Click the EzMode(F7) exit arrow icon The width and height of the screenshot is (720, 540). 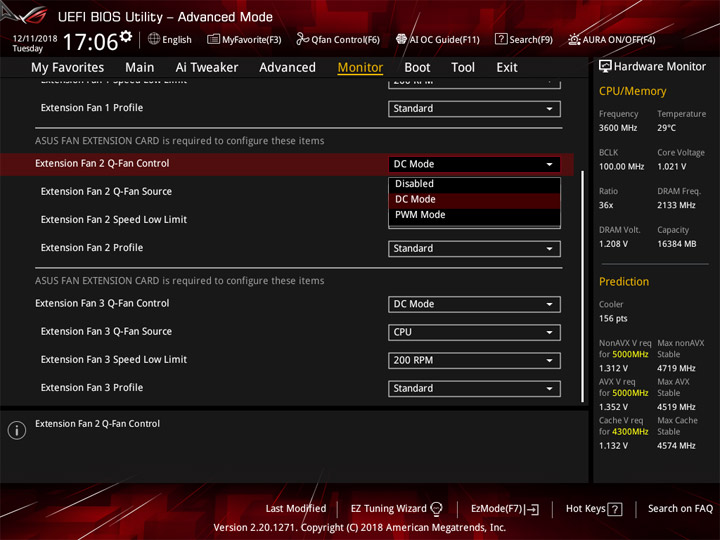point(533,509)
